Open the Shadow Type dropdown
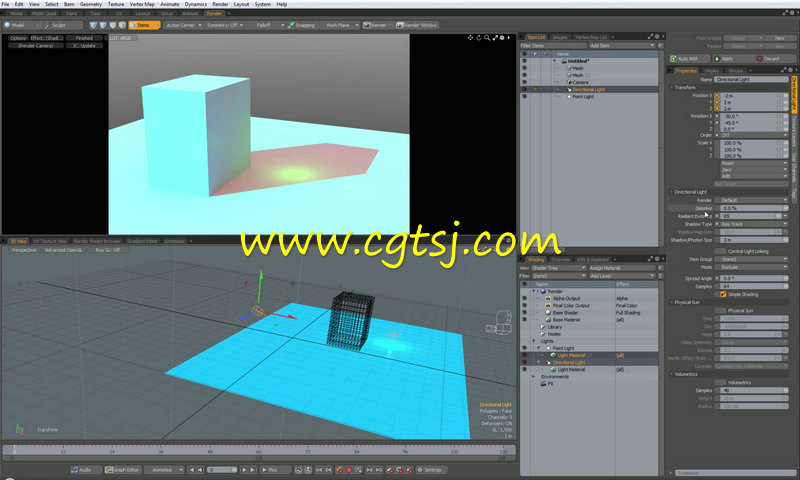 tap(754, 224)
